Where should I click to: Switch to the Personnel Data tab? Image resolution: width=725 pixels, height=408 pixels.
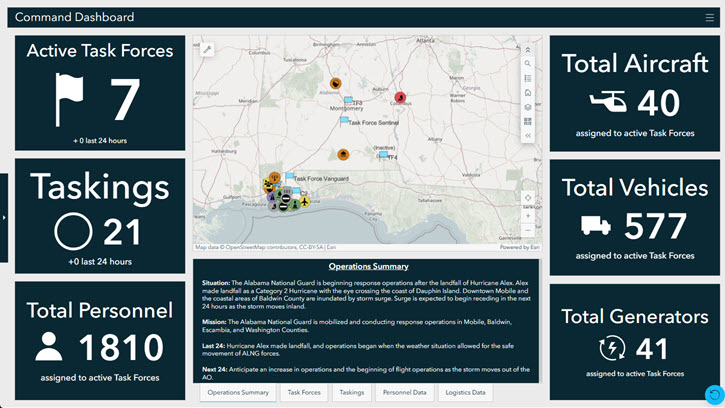pos(405,392)
